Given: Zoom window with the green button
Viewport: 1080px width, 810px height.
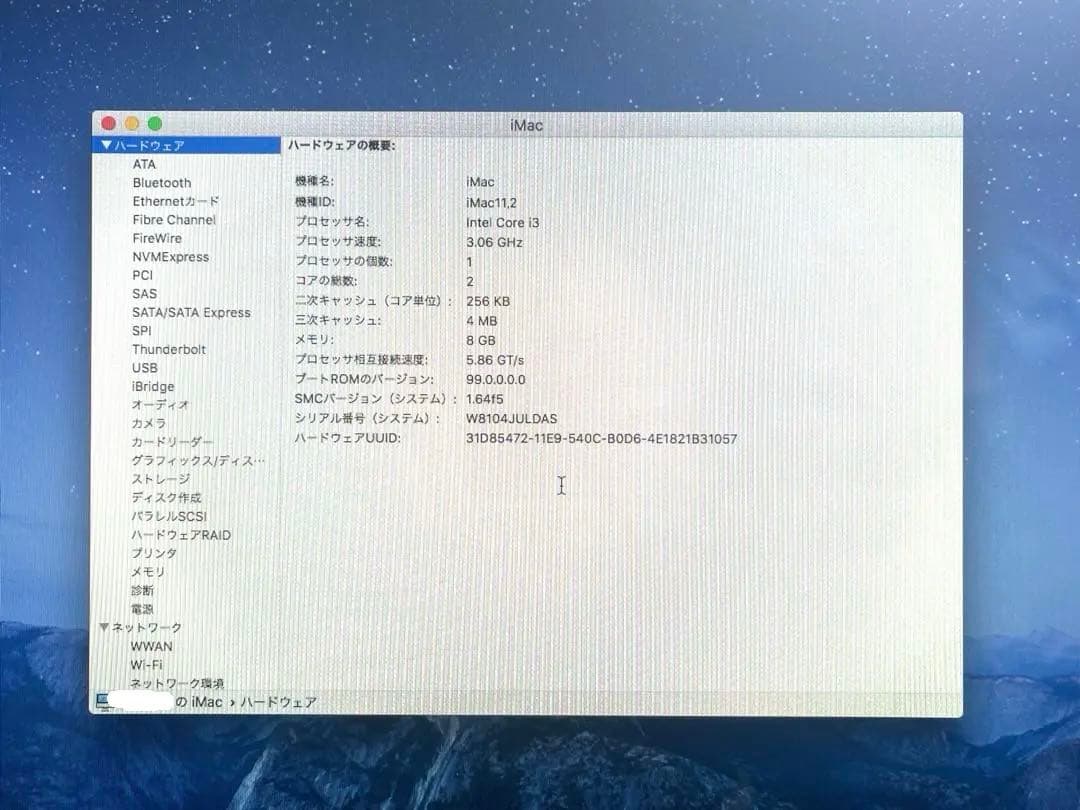Looking at the screenshot, I should 155,123.
